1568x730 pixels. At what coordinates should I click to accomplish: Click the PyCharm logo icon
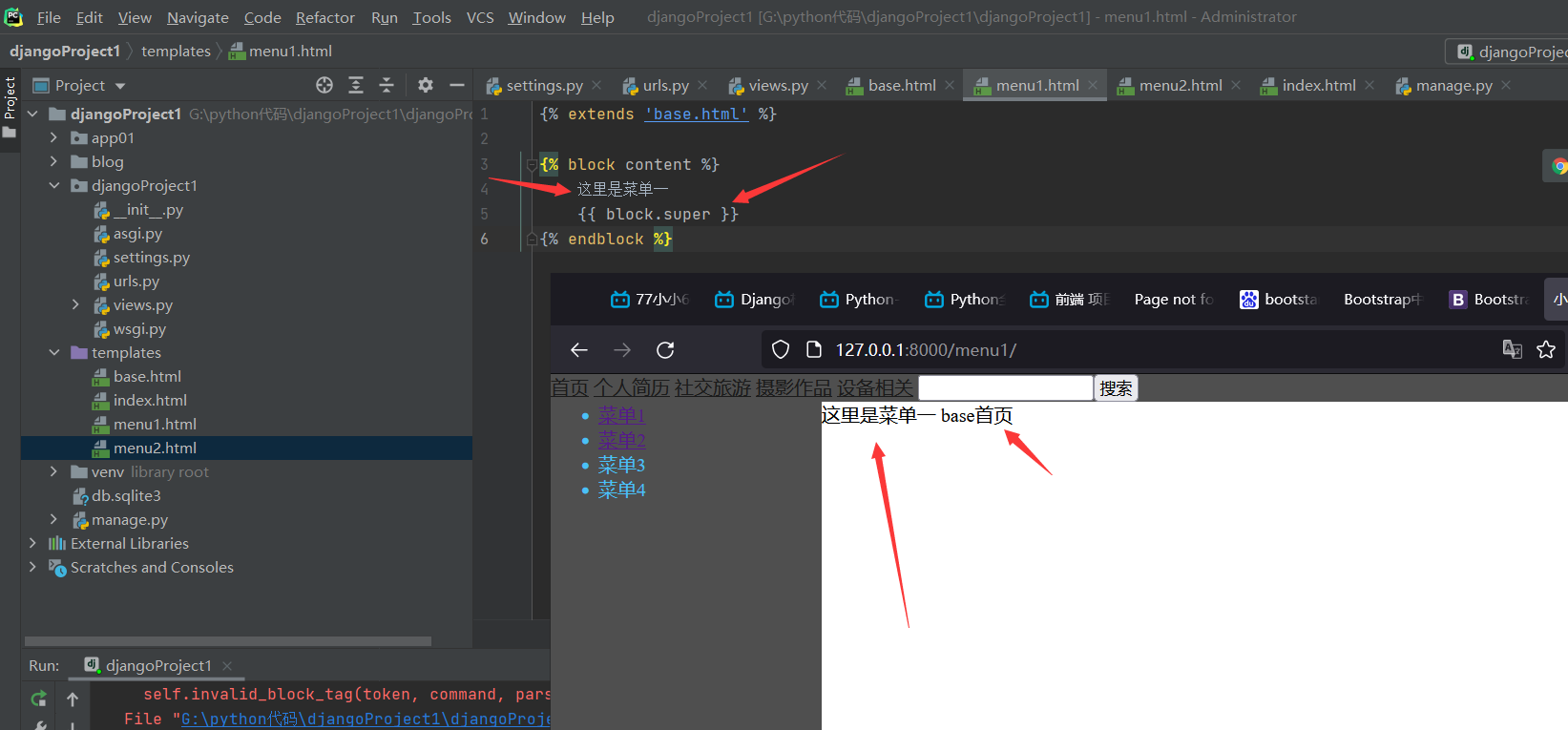pos(13,16)
